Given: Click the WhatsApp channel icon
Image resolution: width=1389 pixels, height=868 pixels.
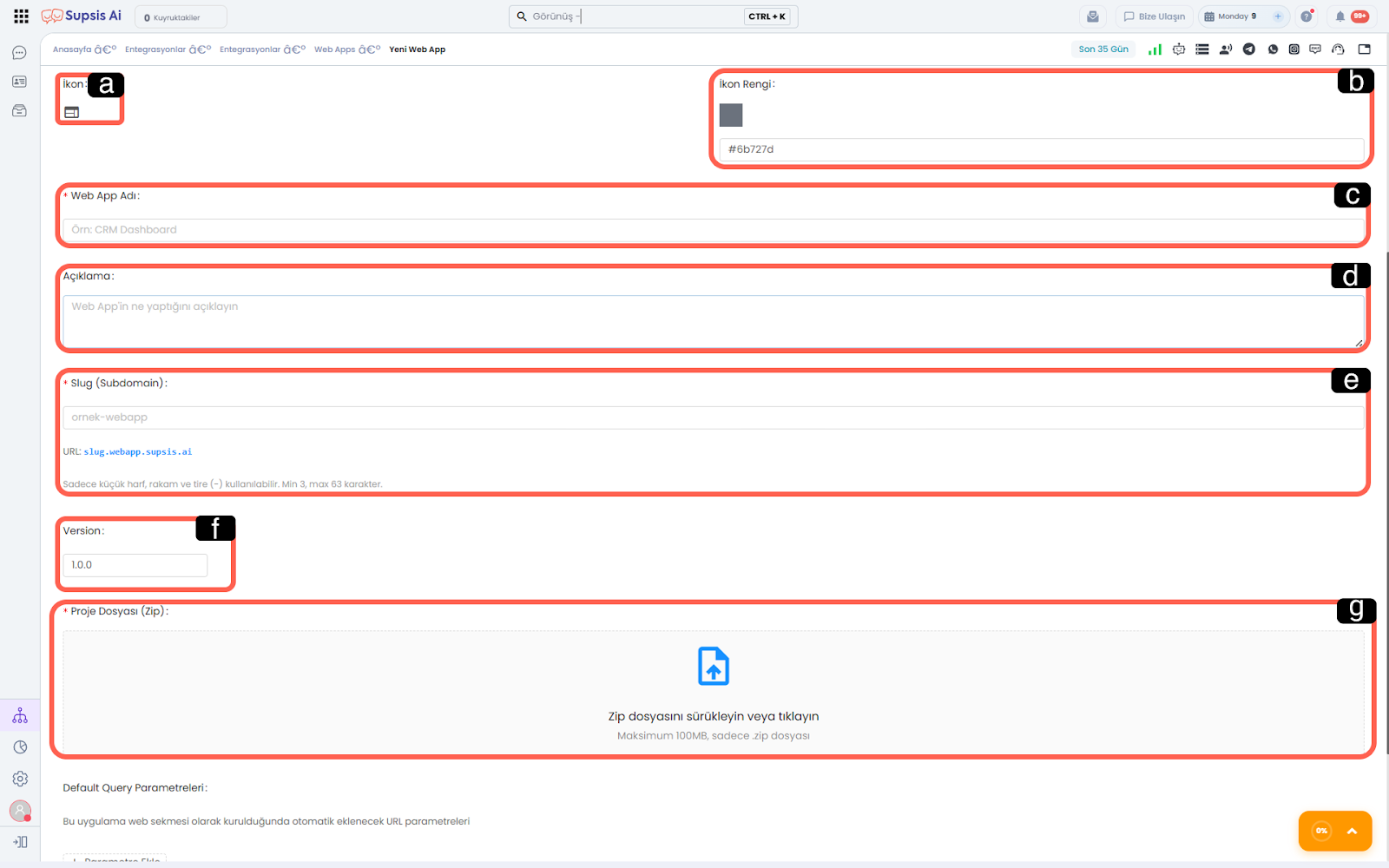Looking at the screenshot, I should point(1273,49).
